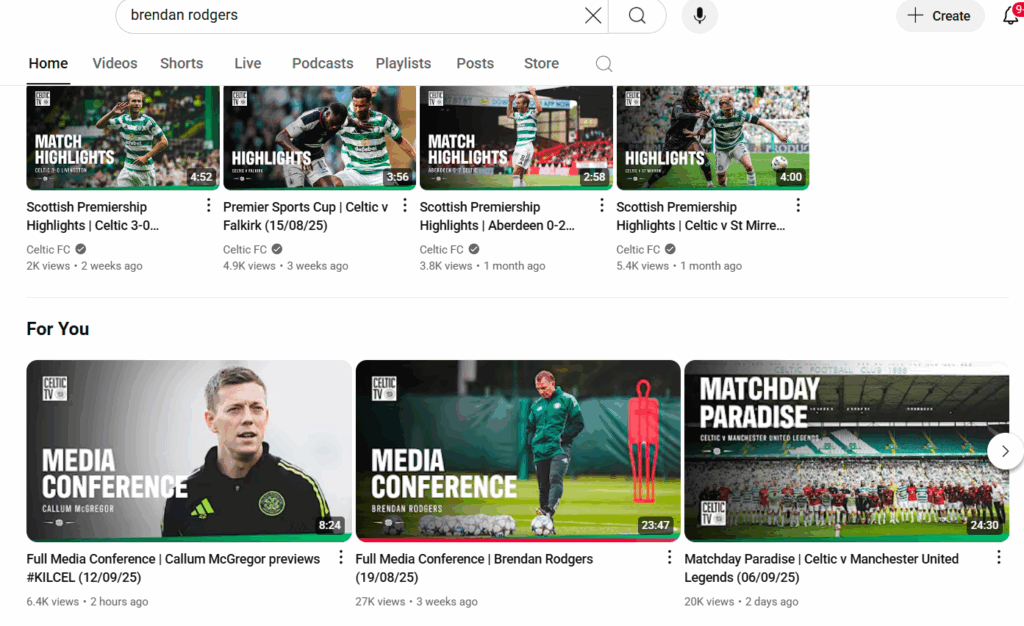Click '6.4K views • 2 hours ago' text
This screenshot has height=626, width=1024.
click(88, 601)
